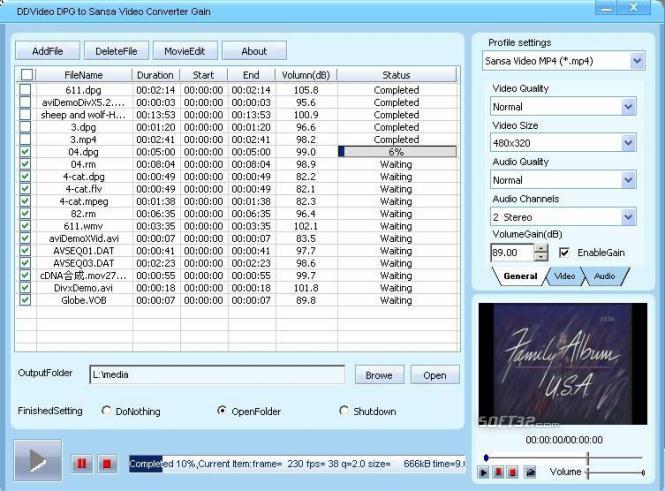Viewport: 665px width, 491px height.
Task: Sort by the FileName column header
Action: pyautogui.click(x=84, y=75)
